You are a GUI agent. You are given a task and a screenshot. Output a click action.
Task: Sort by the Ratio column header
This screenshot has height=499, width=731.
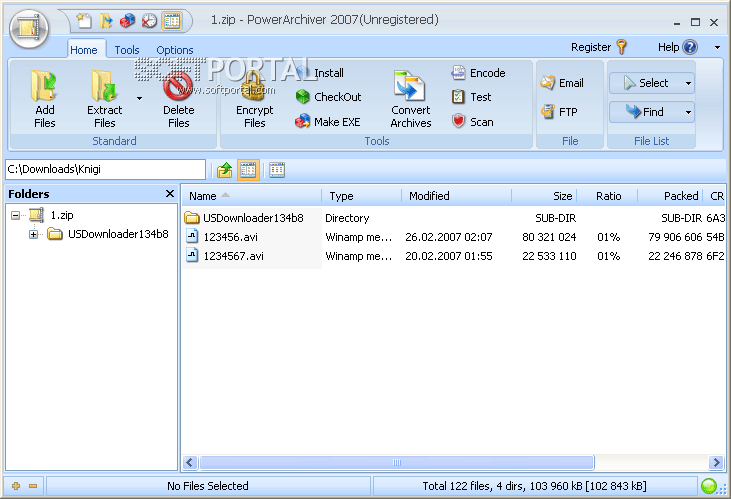(608, 196)
